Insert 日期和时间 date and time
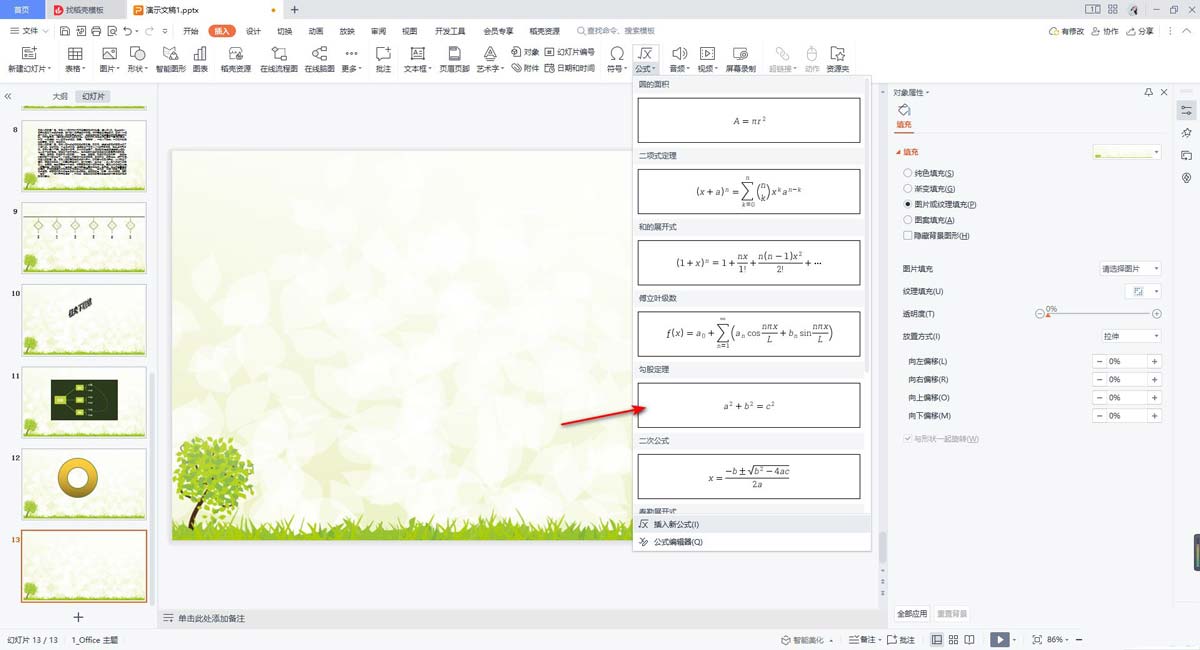1200x650 pixels. (570, 68)
